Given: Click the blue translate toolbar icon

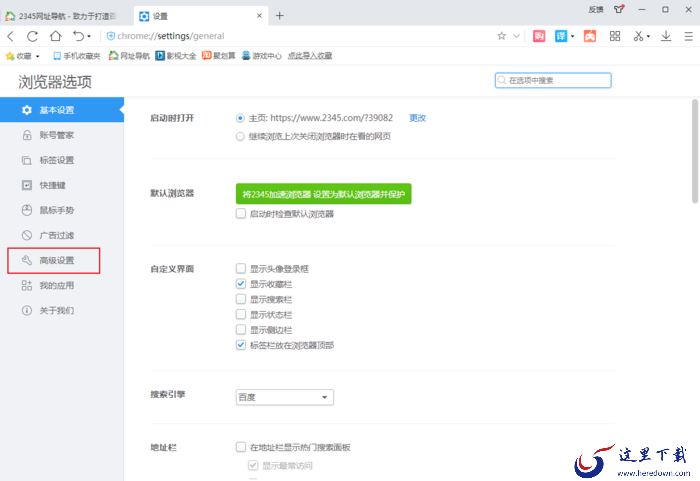Looking at the screenshot, I should click(561, 36).
